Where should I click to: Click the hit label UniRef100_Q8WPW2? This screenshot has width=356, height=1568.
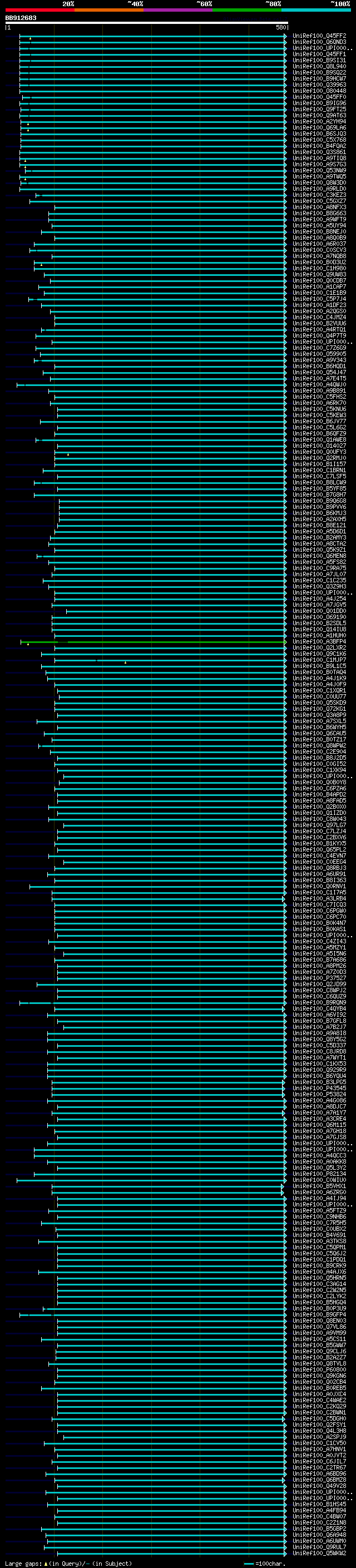(319, 746)
